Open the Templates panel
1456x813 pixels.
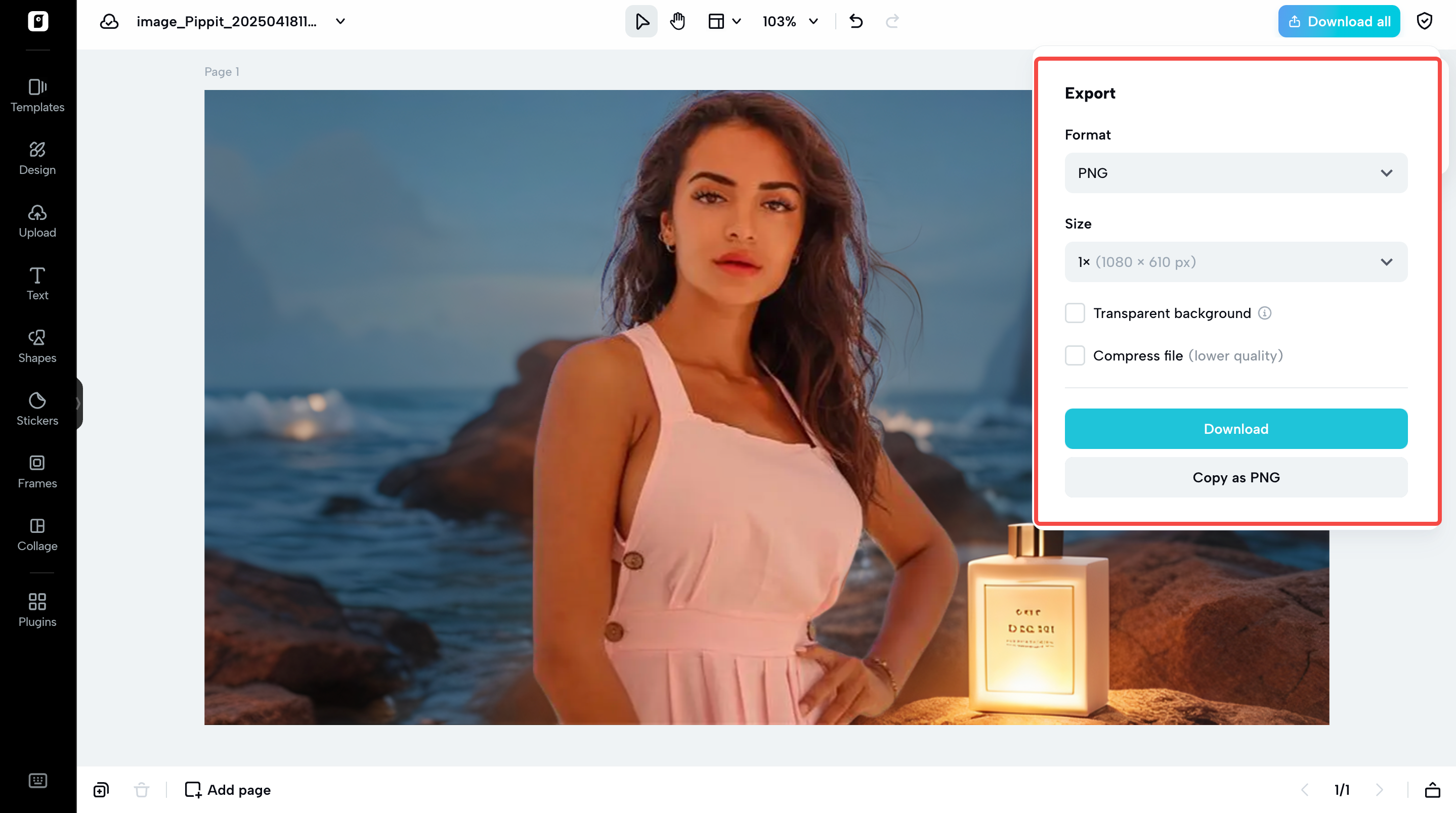tap(37, 96)
